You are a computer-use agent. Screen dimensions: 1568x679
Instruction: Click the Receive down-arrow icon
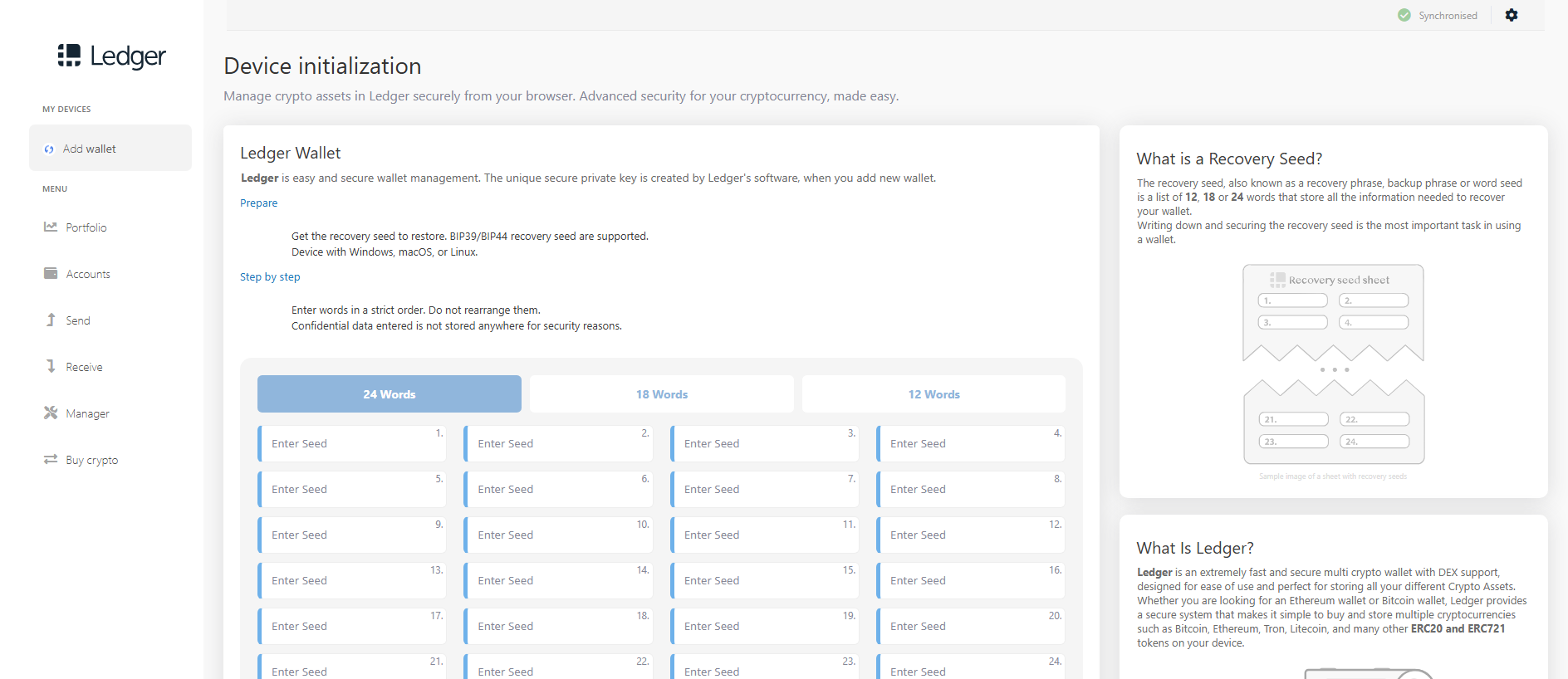tap(51, 366)
